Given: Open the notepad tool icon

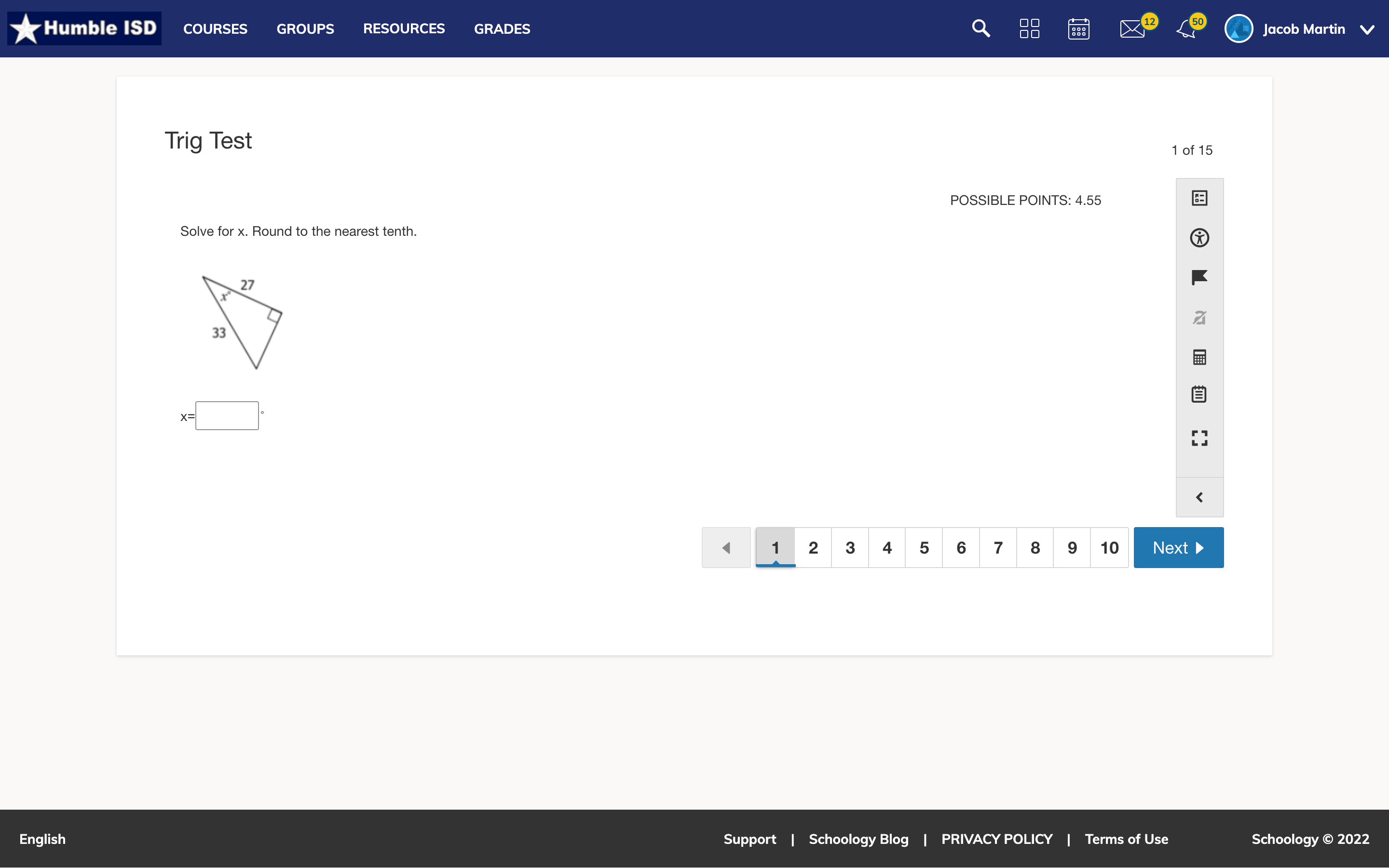Looking at the screenshot, I should tap(1199, 394).
